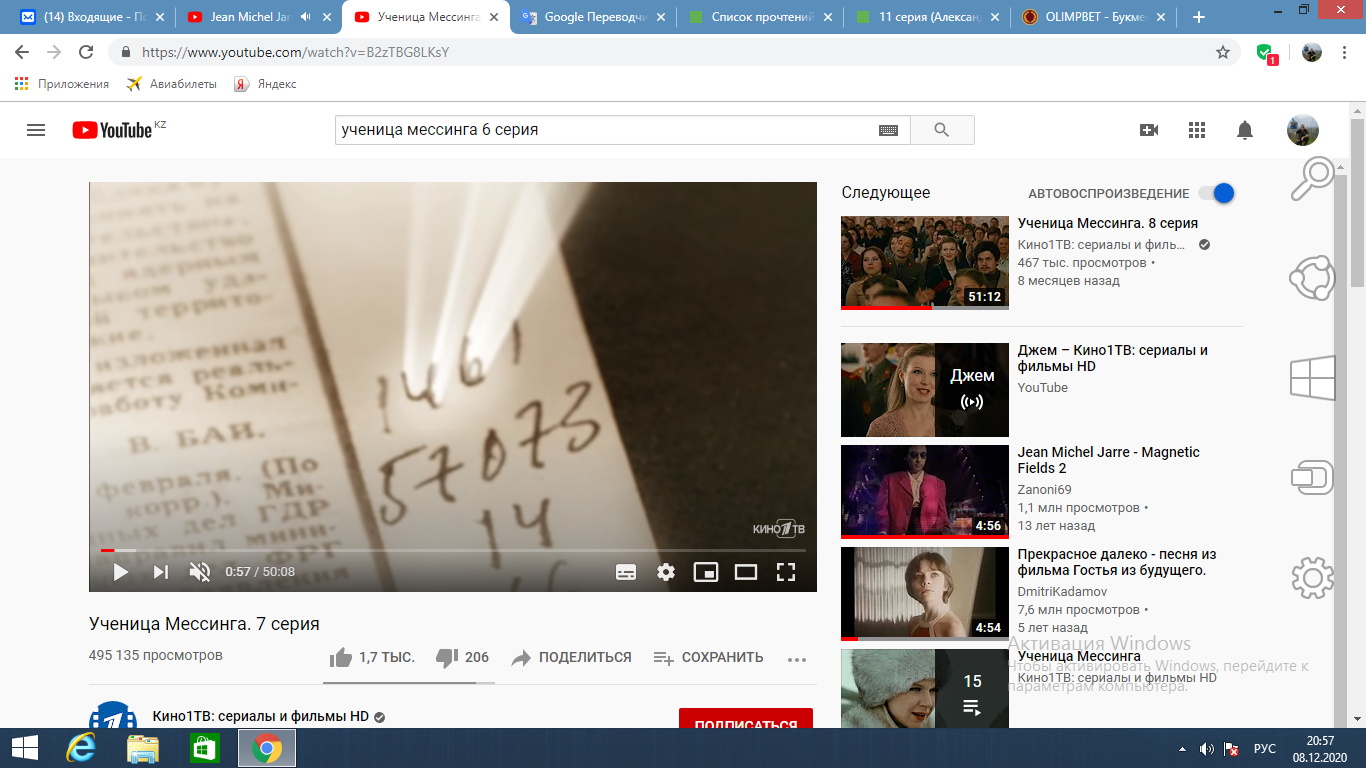Open the Jean Michel Jarre Magnetic Fields 2 video
The width and height of the screenshot is (1366, 768).
click(1109, 460)
